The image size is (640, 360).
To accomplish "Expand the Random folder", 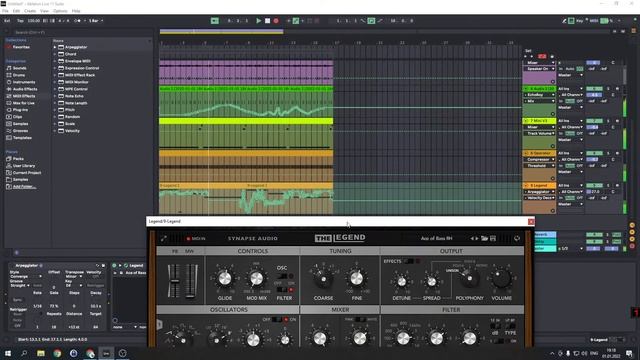I will coord(55,117).
